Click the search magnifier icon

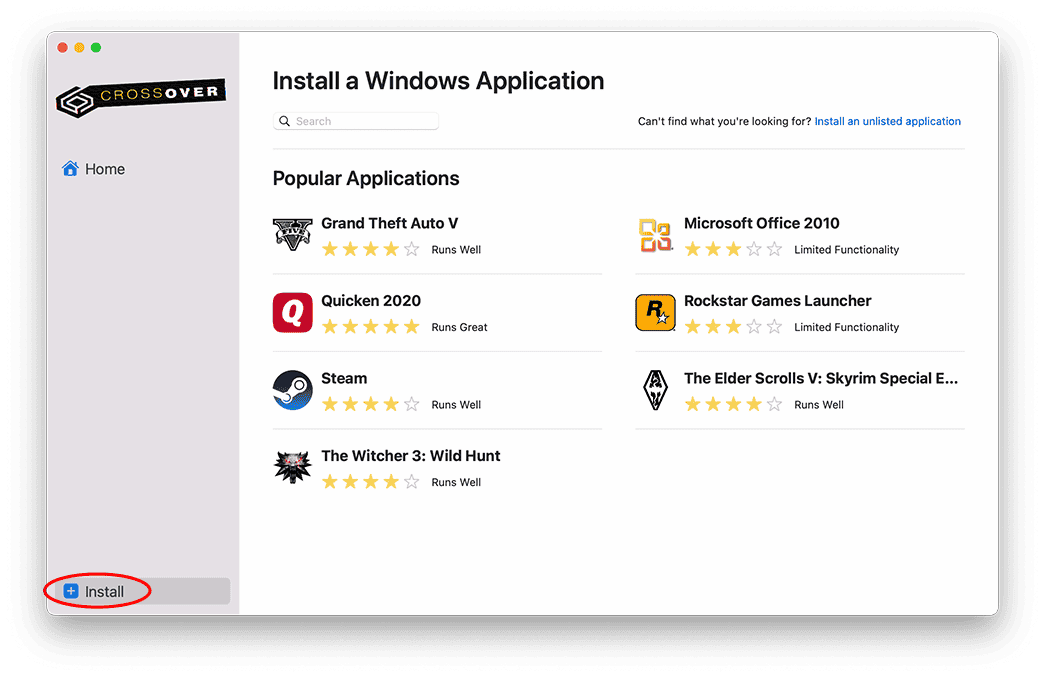point(284,120)
